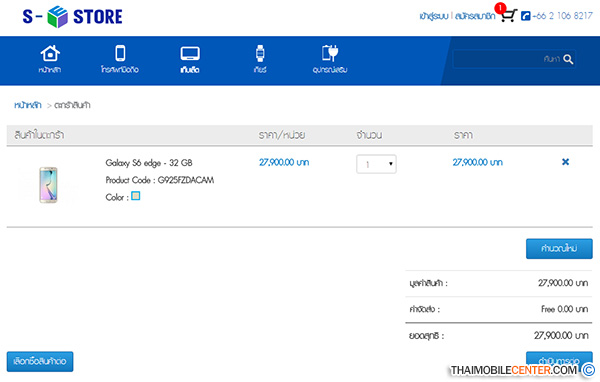Screen dimensions: 600x382
Task: Click the magnifier search icon
Action: 568,59
